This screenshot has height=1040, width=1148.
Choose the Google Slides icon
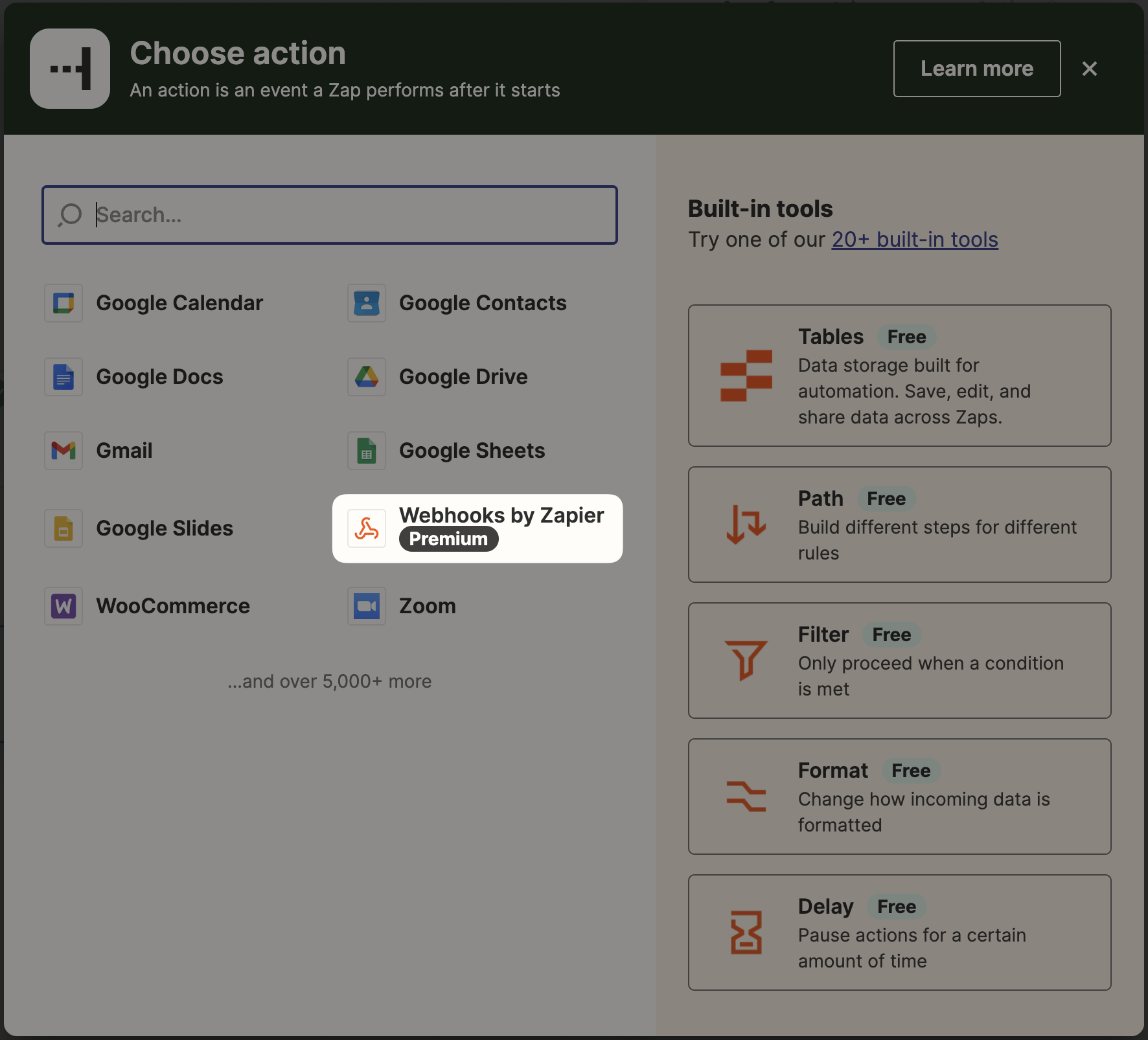tap(63, 528)
